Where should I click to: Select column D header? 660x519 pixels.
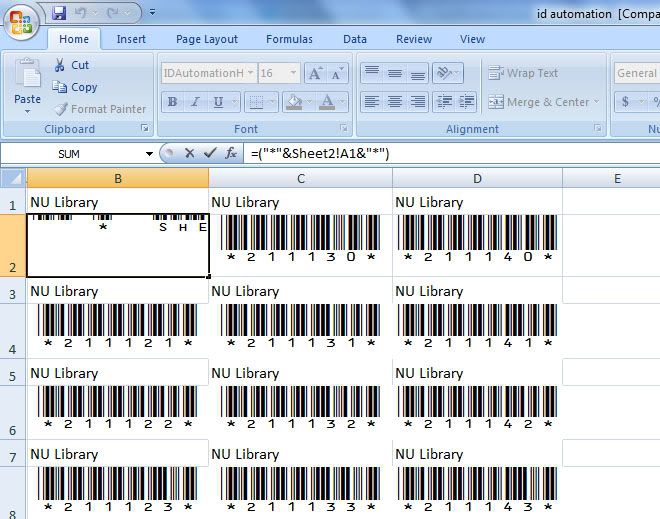tap(477, 178)
